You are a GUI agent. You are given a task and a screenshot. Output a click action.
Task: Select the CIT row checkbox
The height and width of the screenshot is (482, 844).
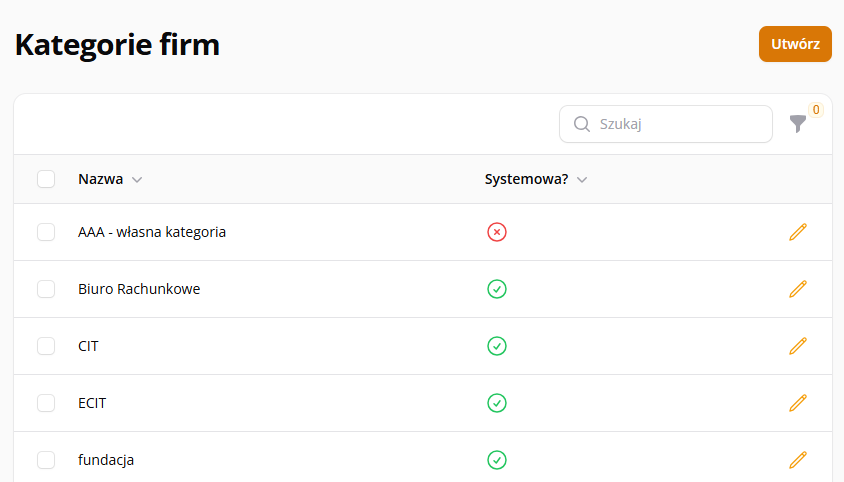[x=46, y=346]
